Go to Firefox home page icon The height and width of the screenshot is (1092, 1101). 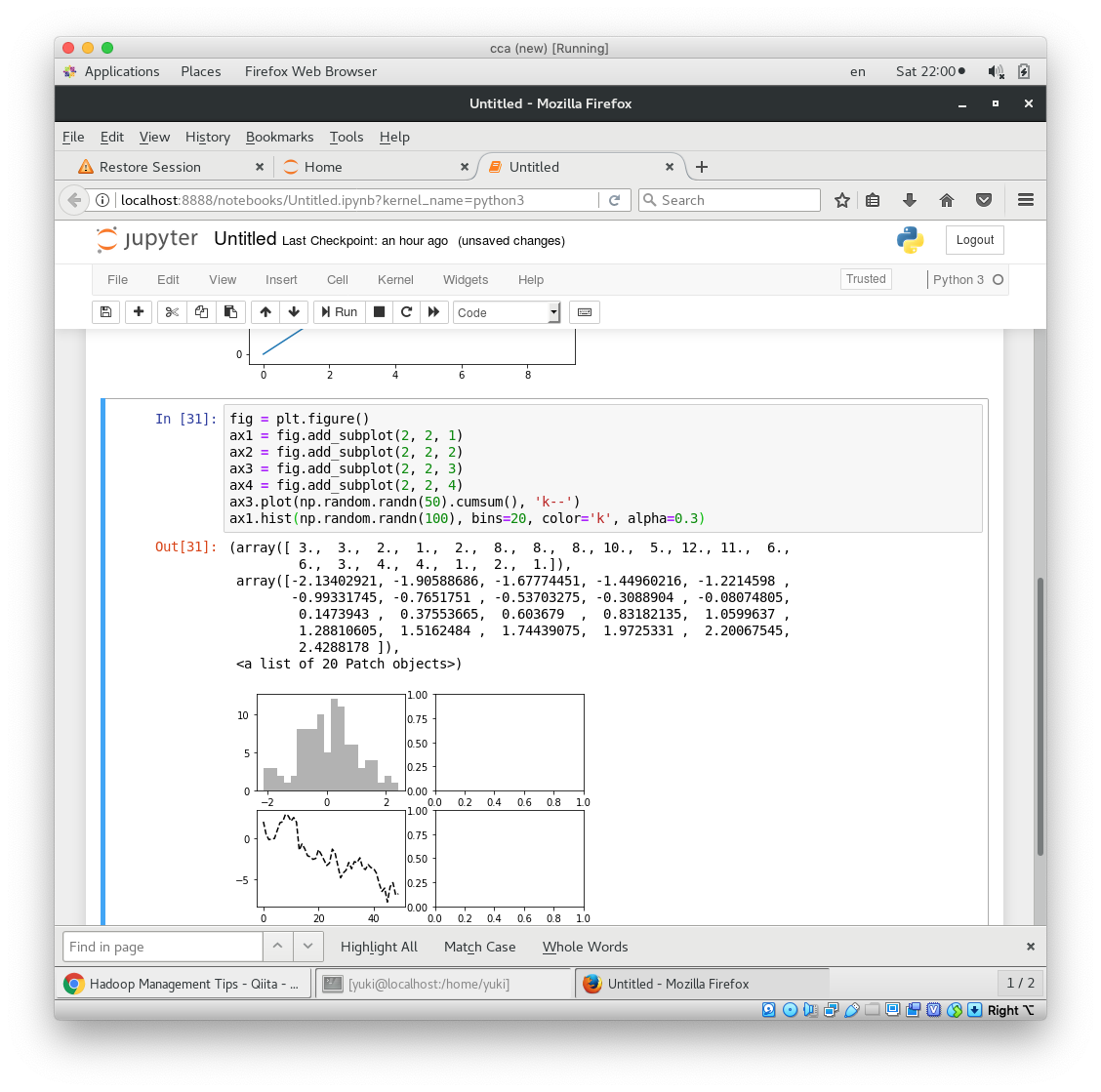947,200
